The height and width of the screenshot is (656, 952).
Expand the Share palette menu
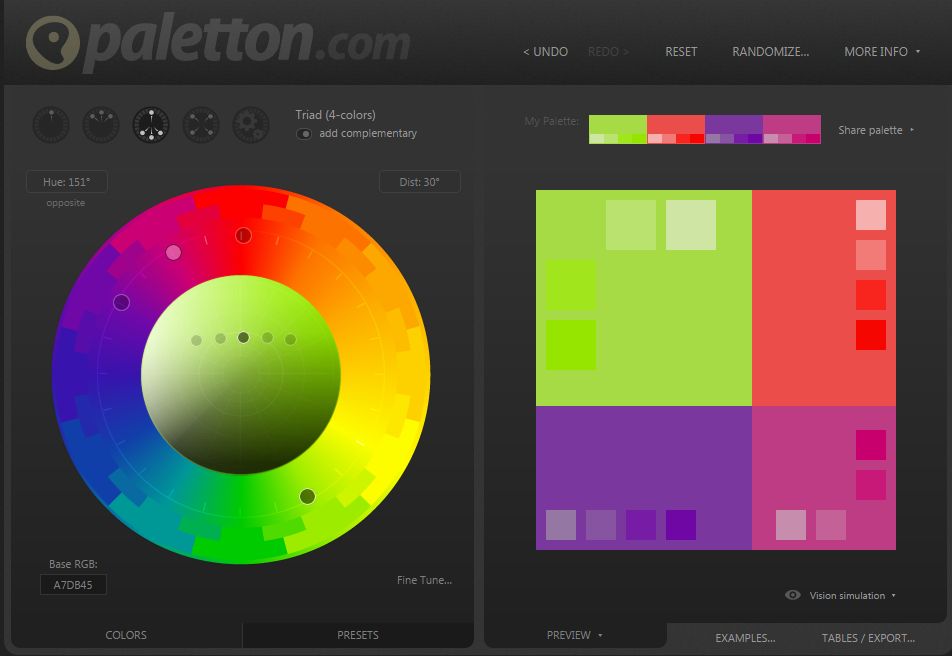(876, 130)
